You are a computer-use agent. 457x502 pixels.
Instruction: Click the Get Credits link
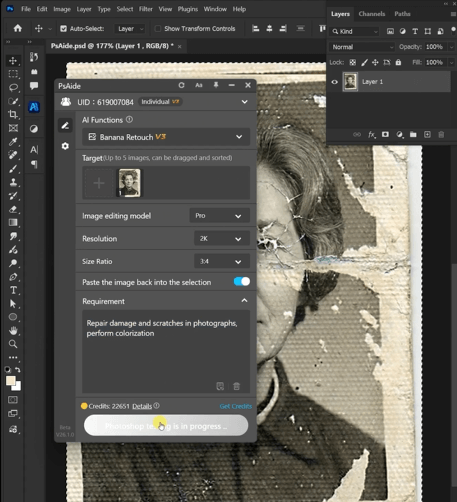pos(236,406)
